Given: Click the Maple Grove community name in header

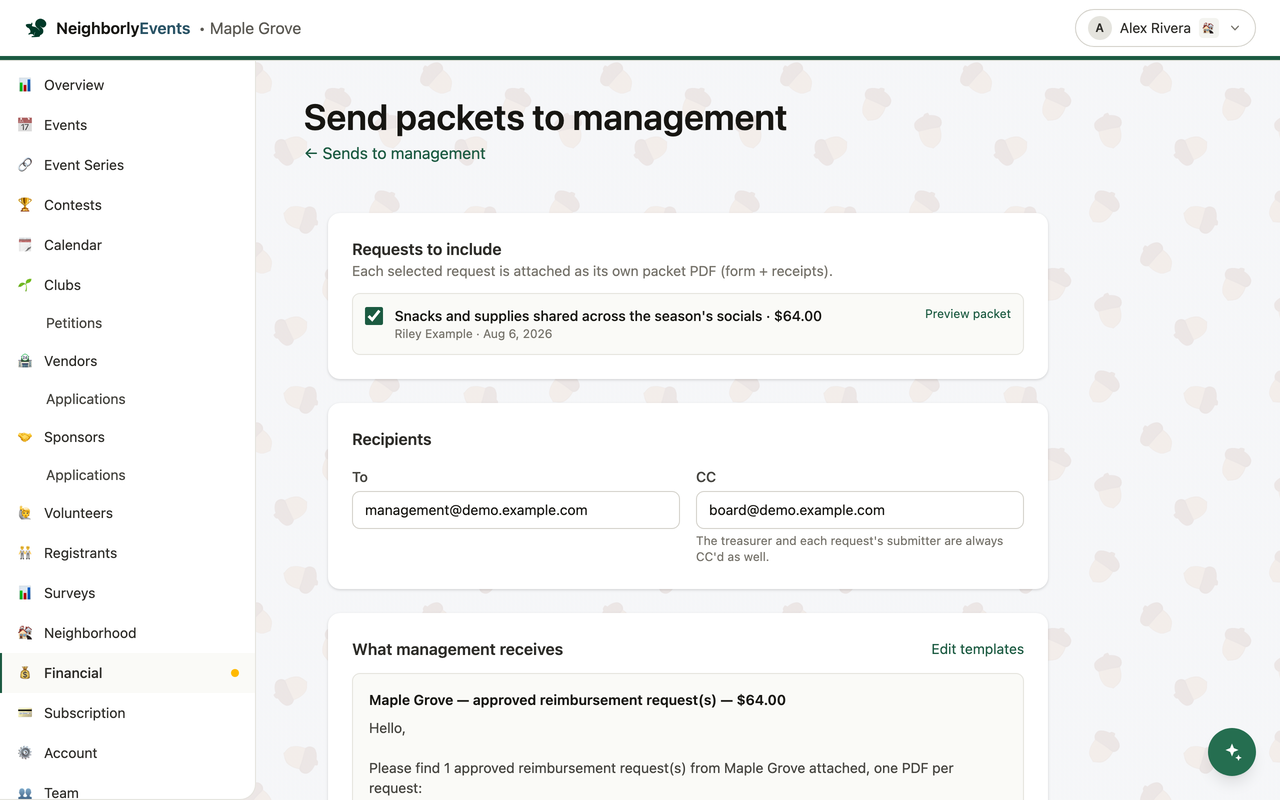Looking at the screenshot, I should point(255,28).
